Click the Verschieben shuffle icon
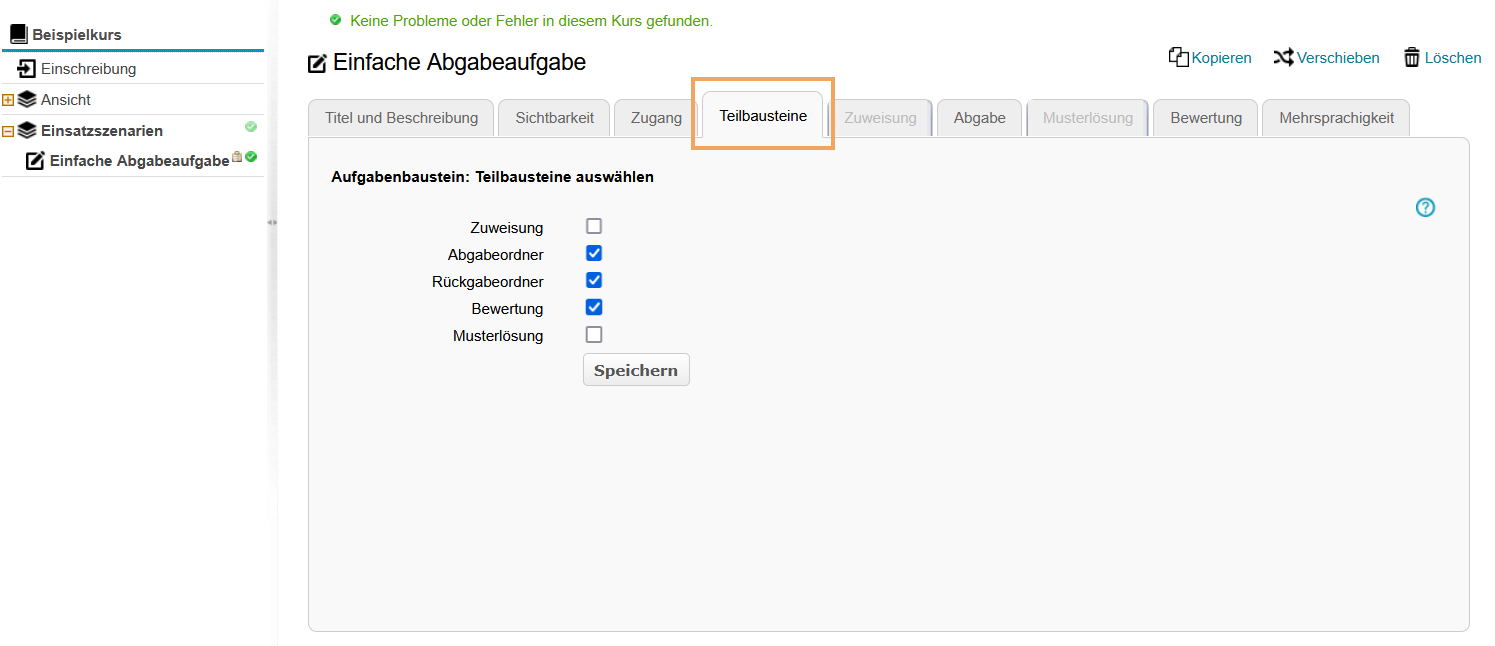This screenshot has height=646, width=1495. pyautogui.click(x=1283, y=58)
